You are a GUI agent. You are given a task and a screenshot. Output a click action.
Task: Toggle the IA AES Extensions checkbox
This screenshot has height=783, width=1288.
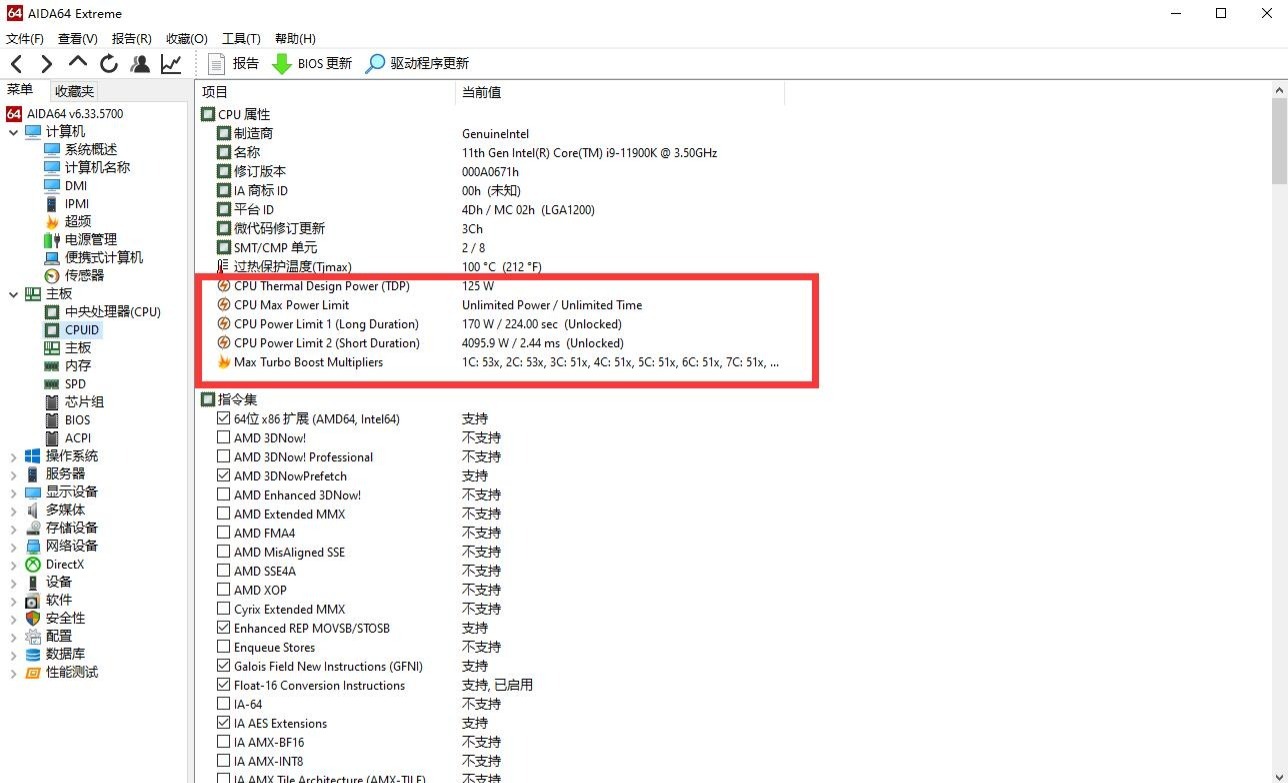coord(224,723)
